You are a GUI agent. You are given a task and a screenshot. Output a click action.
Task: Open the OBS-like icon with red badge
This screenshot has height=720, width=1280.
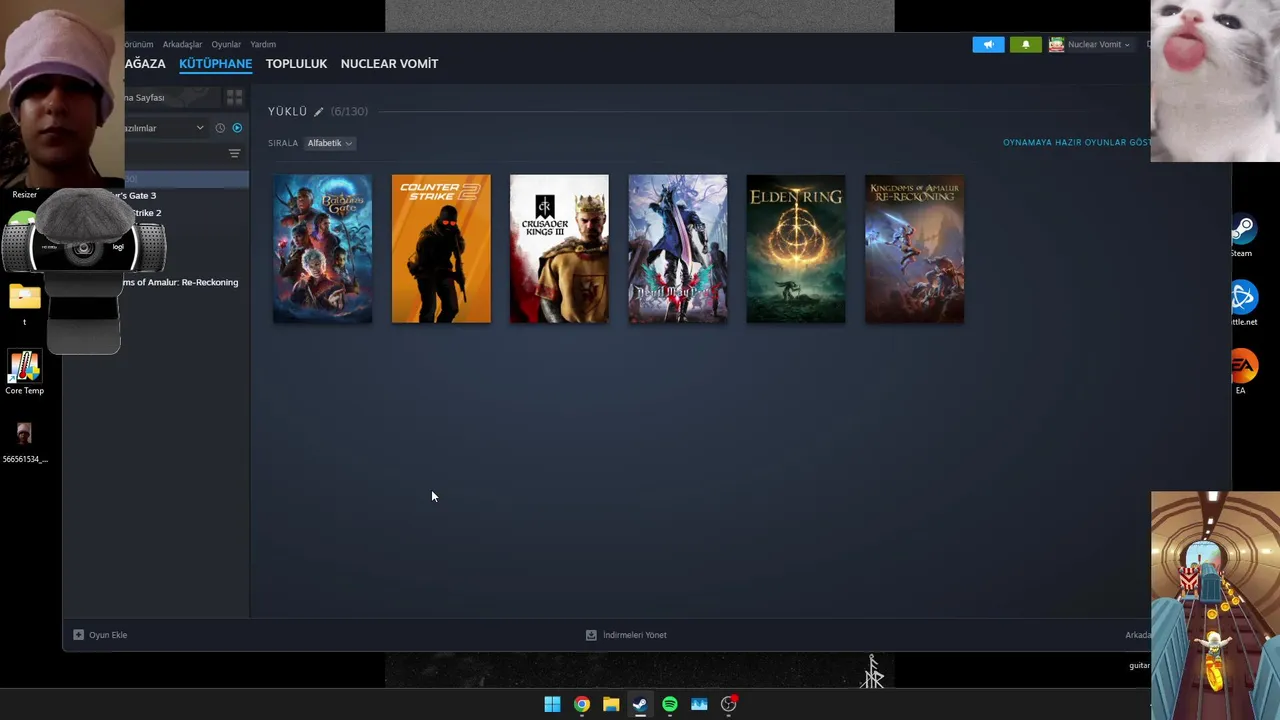coord(729,704)
